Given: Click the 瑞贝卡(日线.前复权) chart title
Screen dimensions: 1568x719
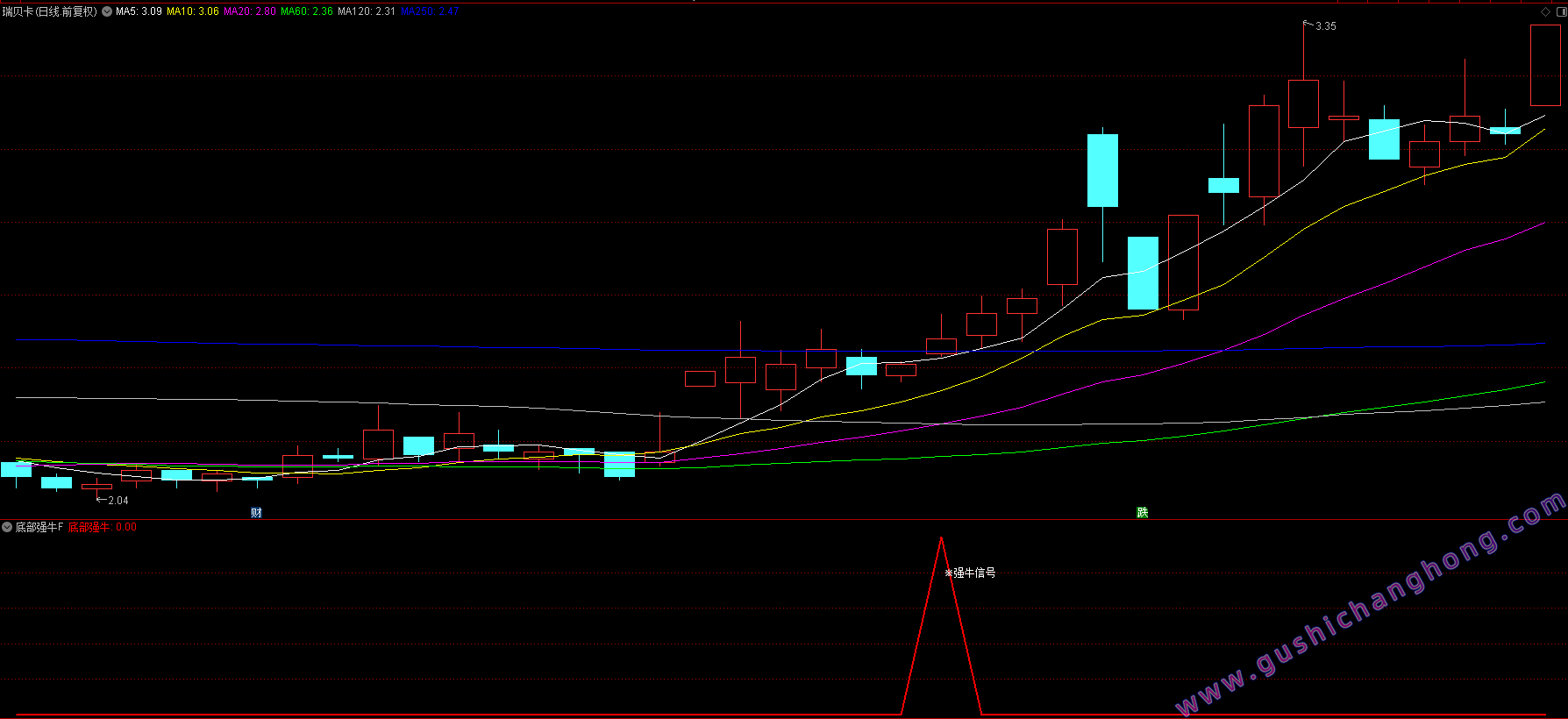Looking at the screenshot, I should coord(50,11).
